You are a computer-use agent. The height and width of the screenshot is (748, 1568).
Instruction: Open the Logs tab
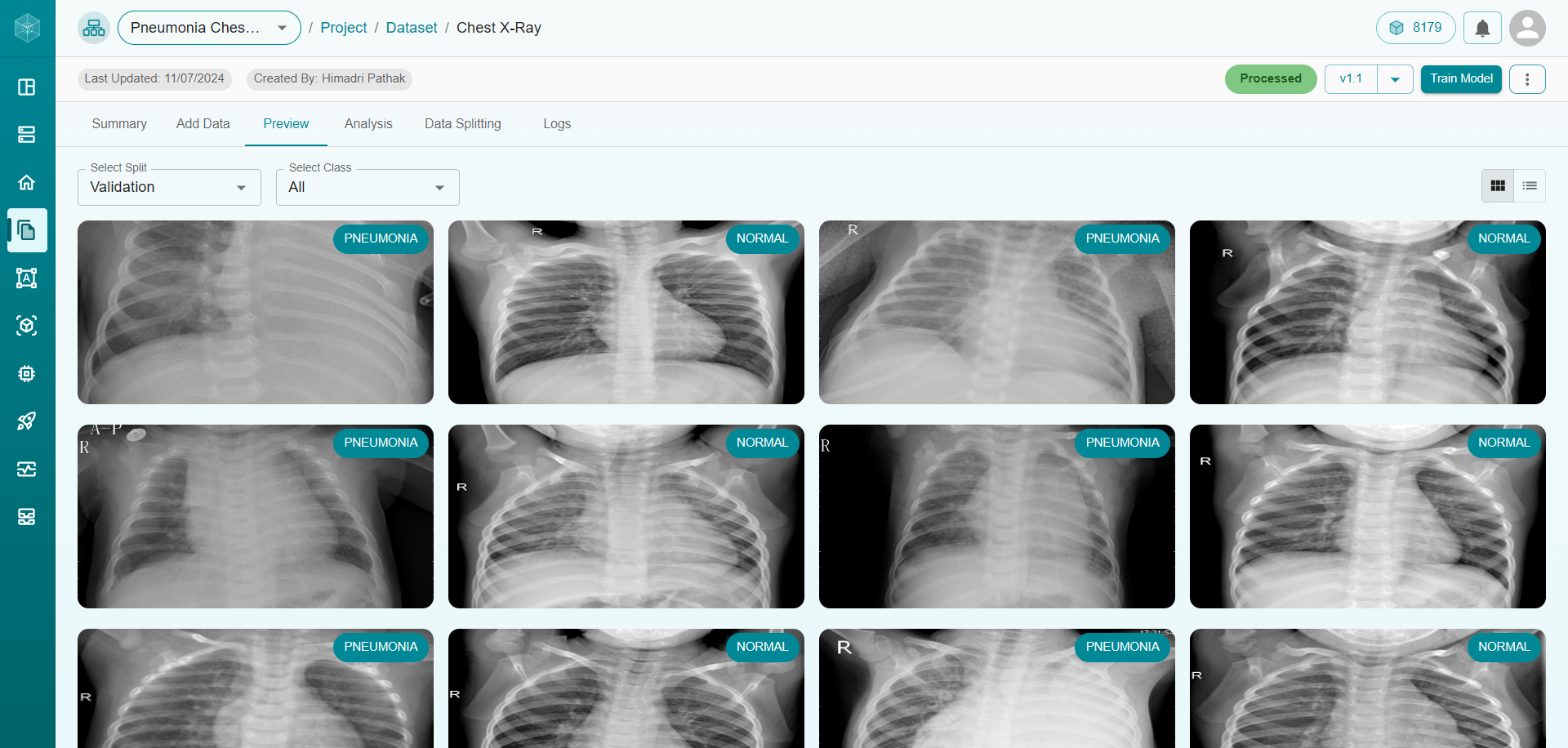(557, 124)
